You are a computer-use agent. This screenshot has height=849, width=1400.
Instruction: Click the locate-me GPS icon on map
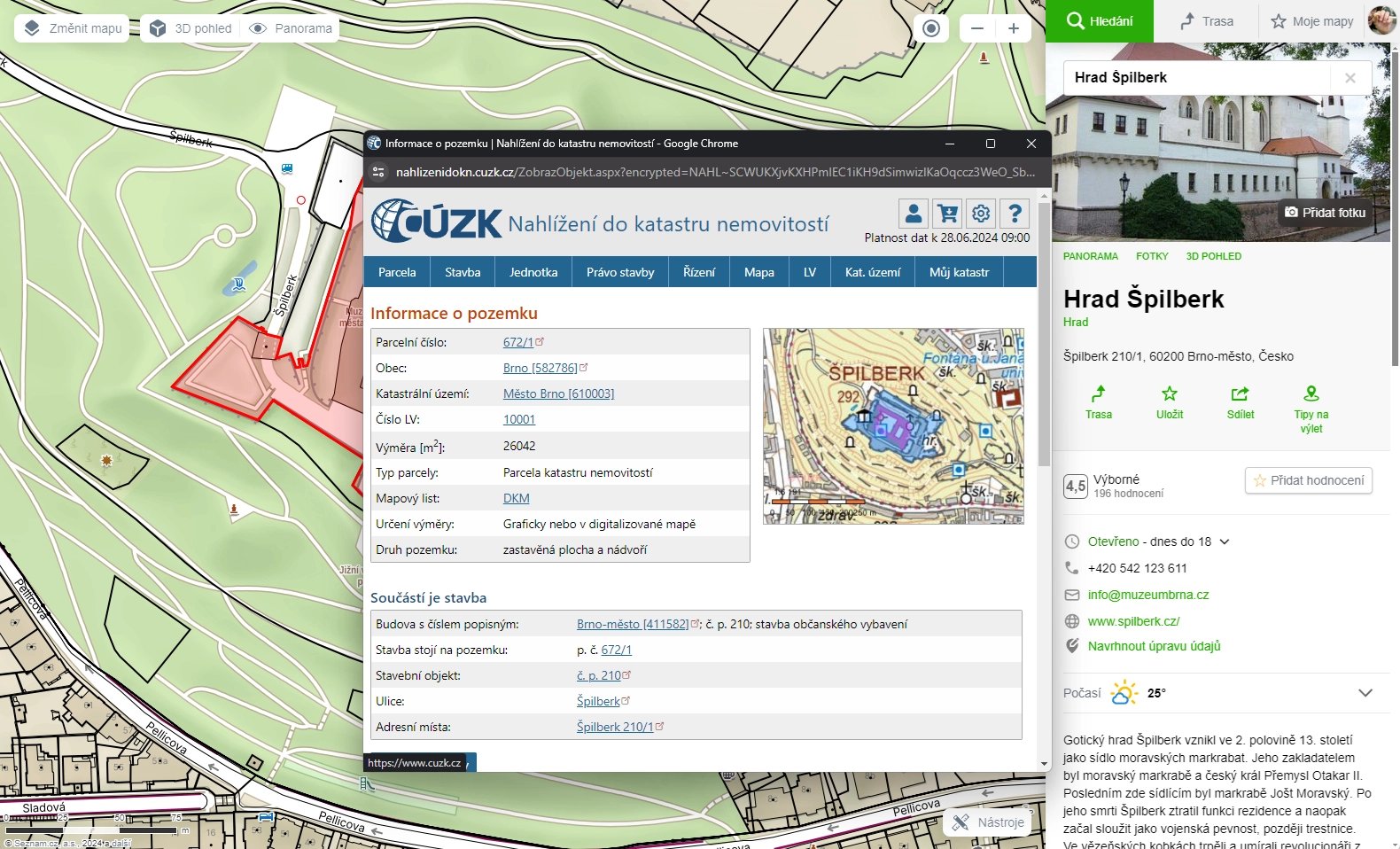[x=930, y=28]
